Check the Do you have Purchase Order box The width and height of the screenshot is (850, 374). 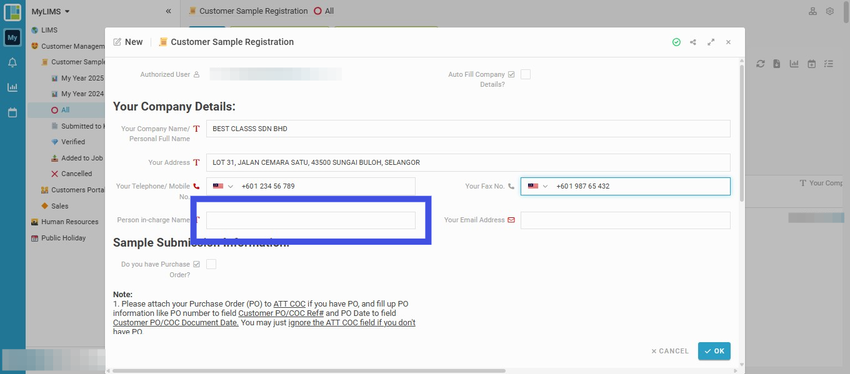211,265
